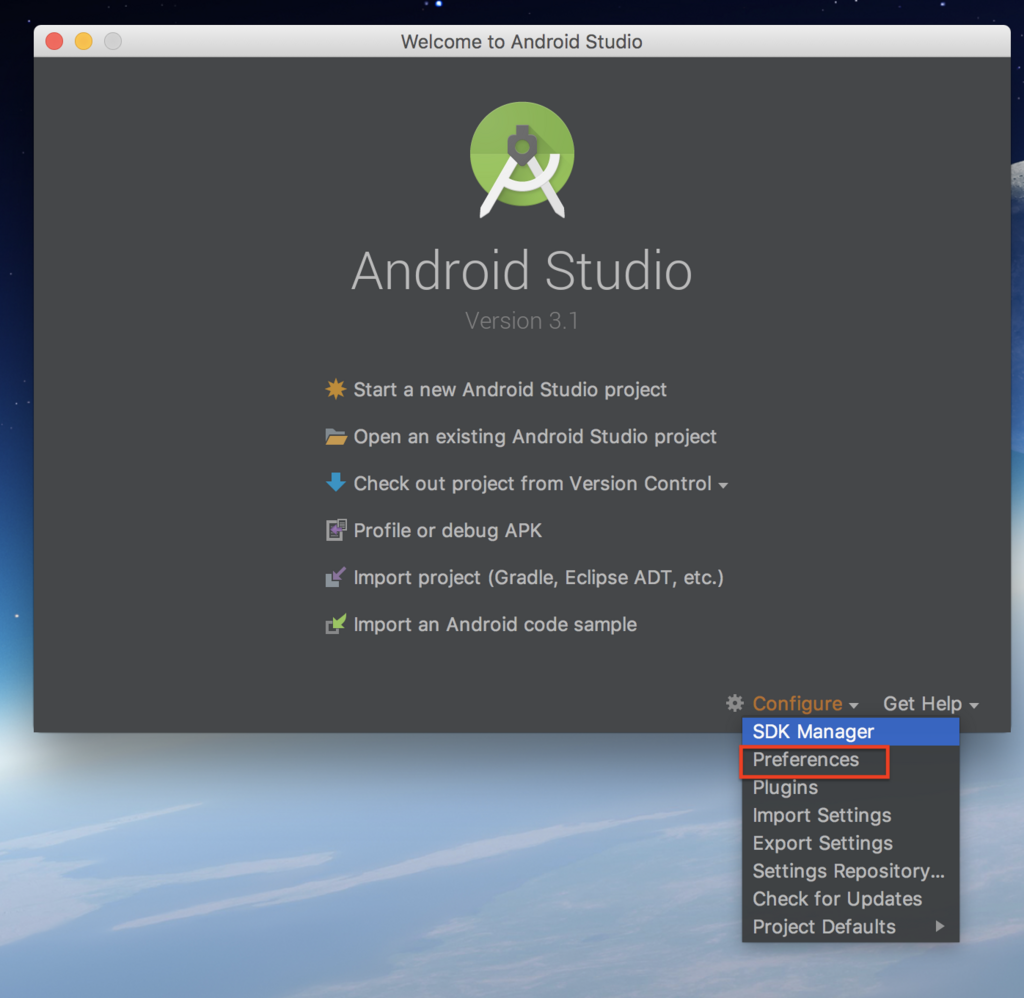Screen dimensions: 1024x998
Task: Click the green Import Android code sample icon
Action: [336, 624]
